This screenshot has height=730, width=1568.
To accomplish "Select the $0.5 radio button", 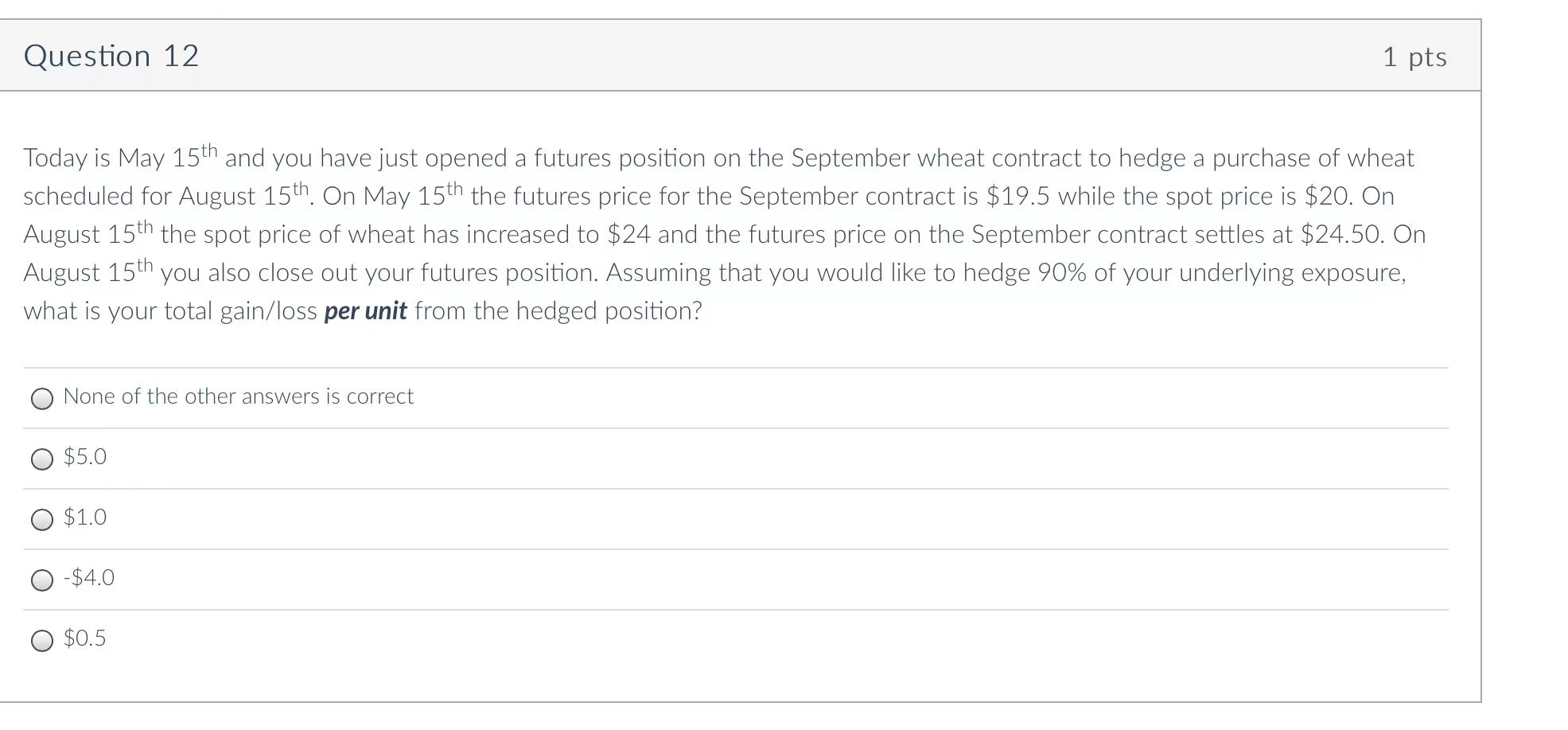I will tap(42, 641).
